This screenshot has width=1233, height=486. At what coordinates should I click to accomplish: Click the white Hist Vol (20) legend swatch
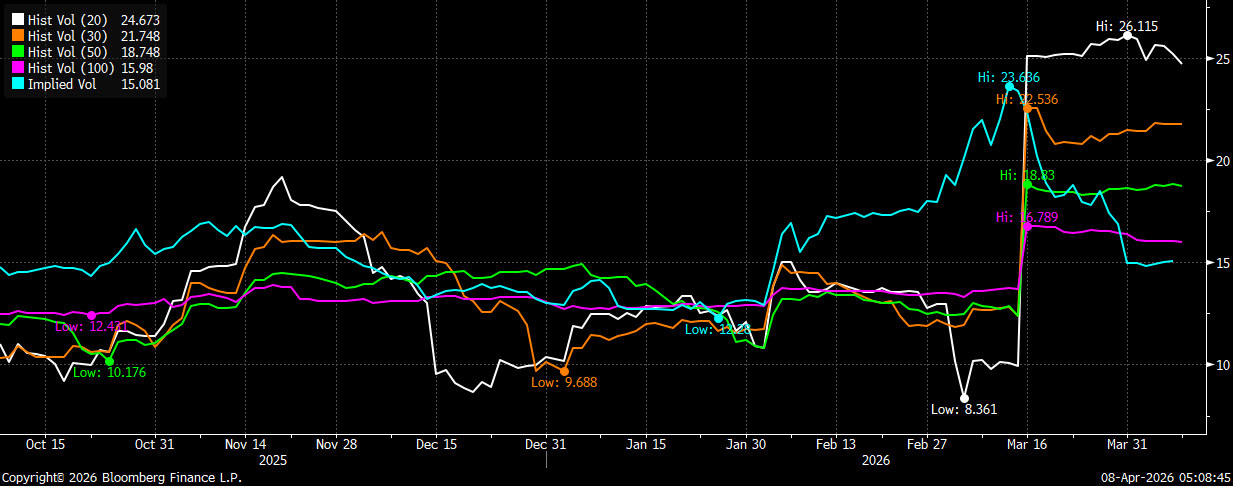click(17, 20)
